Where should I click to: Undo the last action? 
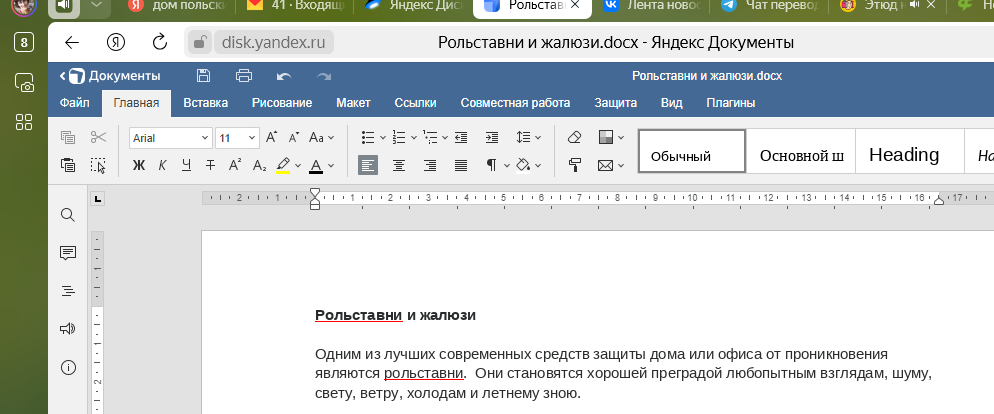point(284,76)
